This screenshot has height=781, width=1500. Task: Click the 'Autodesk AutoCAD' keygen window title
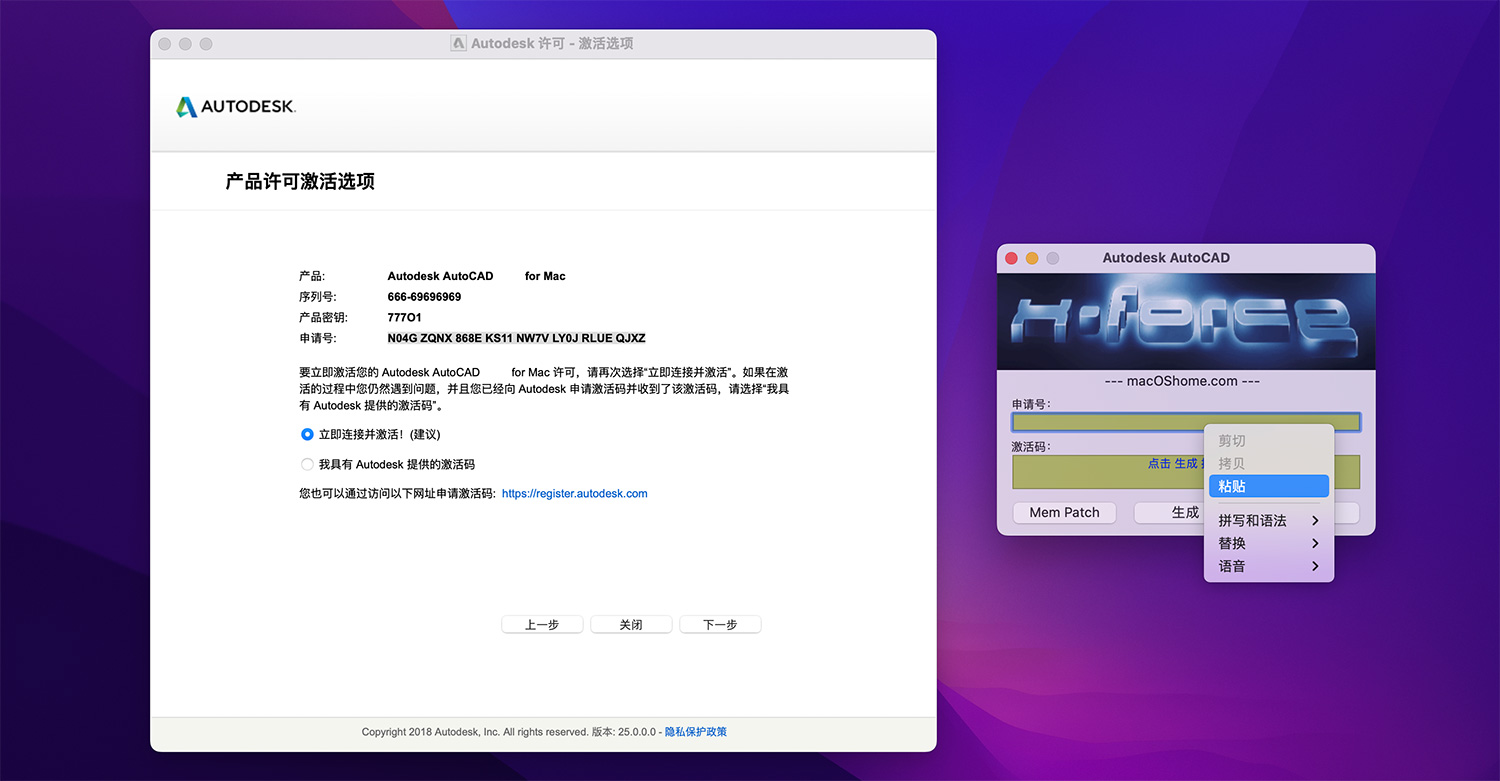[1166, 258]
